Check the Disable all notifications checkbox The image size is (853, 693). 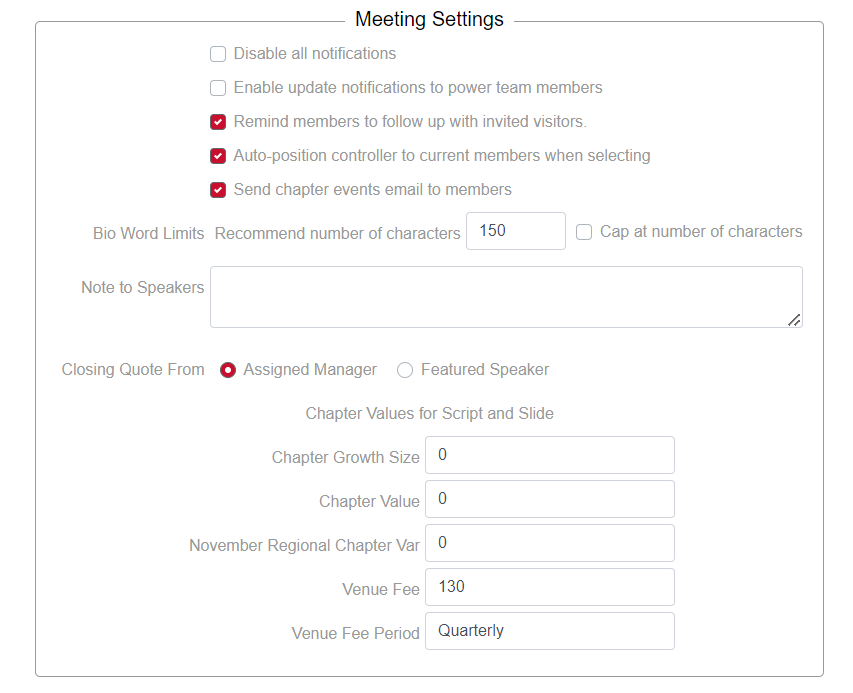(x=218, y=54)
